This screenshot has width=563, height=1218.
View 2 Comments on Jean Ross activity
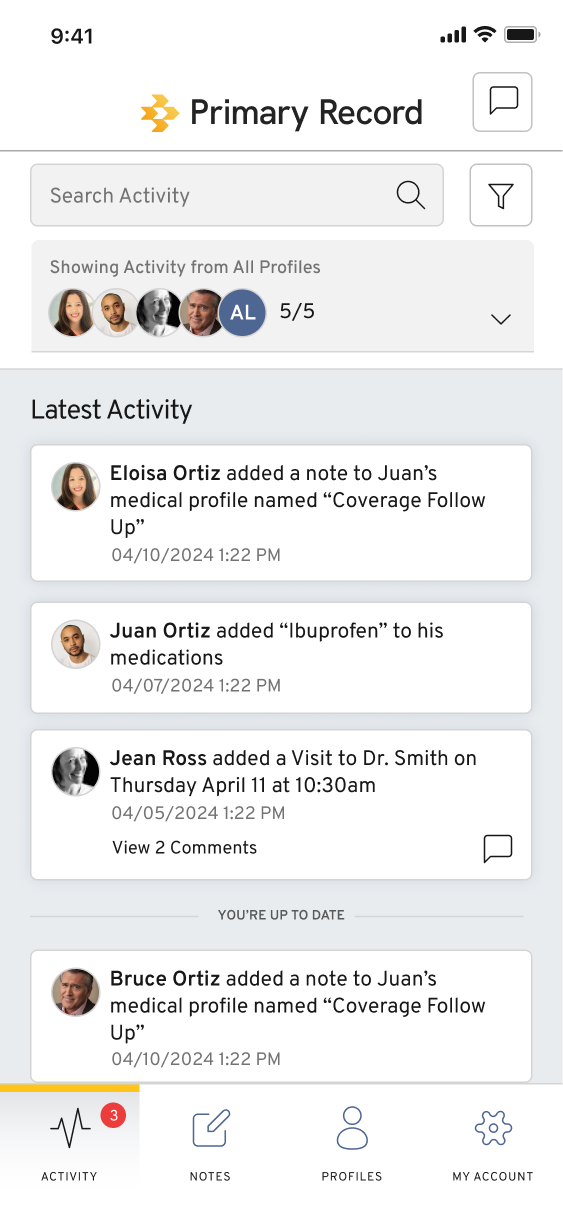coord(184,848)
